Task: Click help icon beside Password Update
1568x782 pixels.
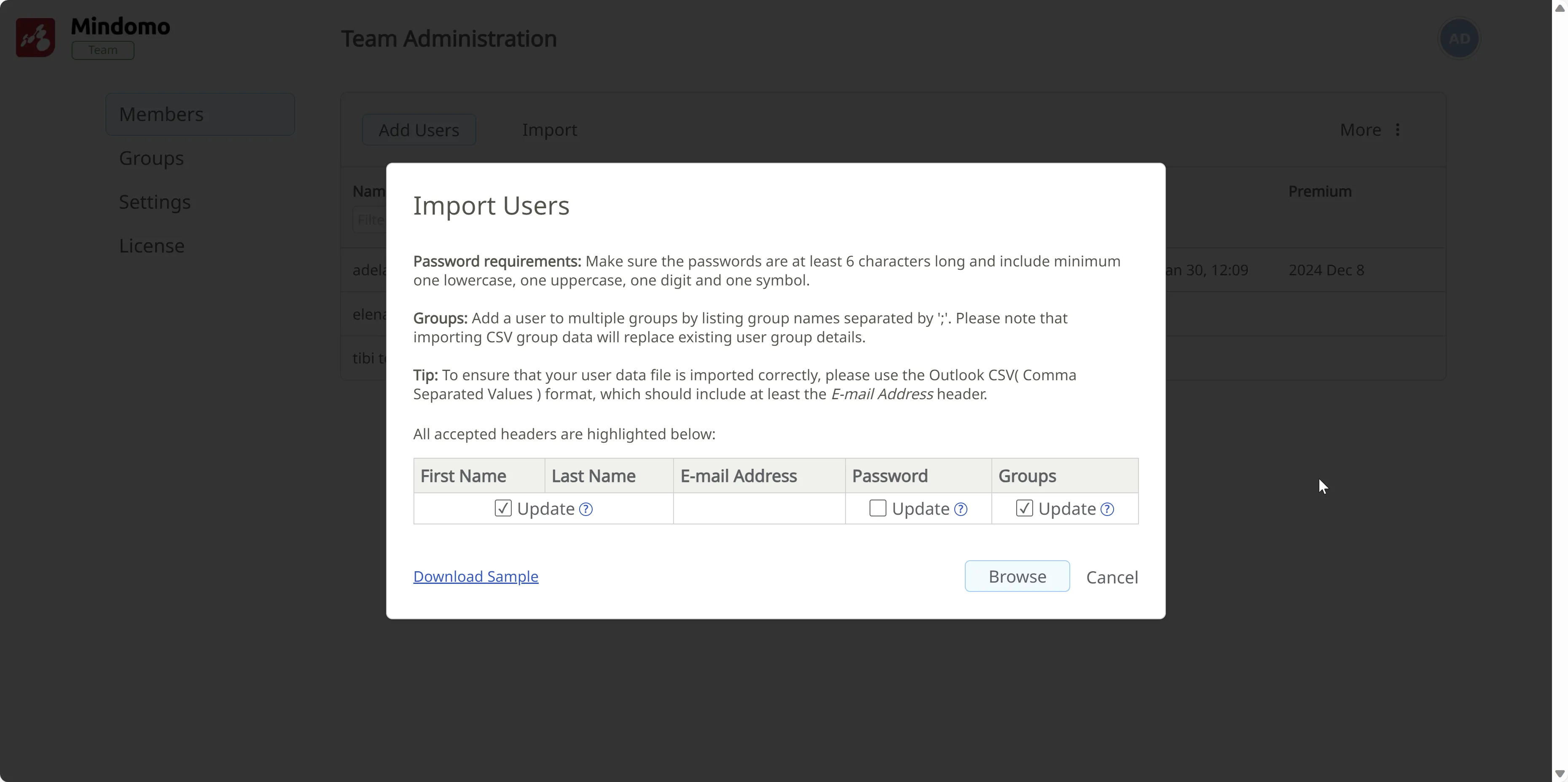Action: (x=961, y=509)
